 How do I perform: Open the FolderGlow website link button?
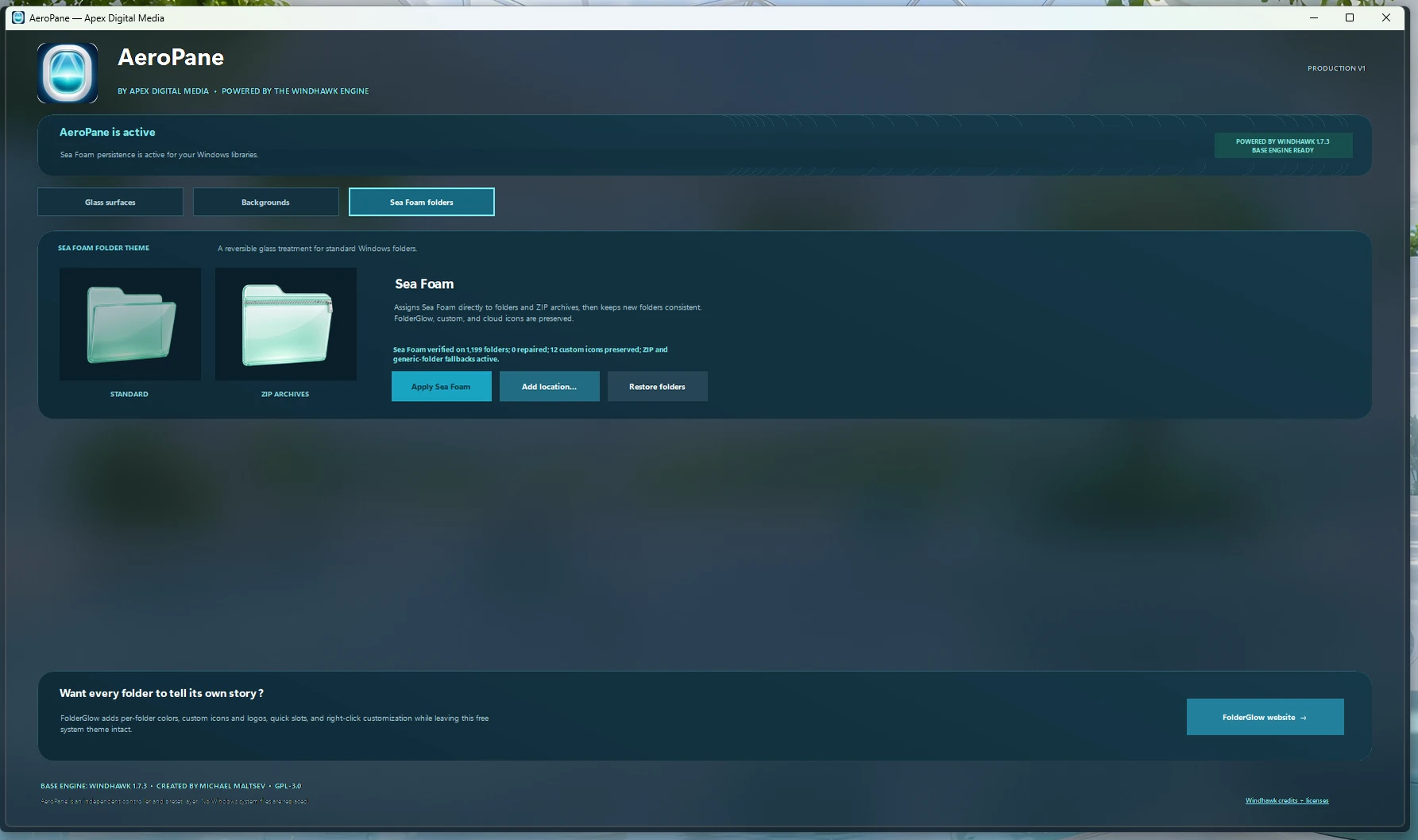pyautogui.click(x=1265, y=717)
